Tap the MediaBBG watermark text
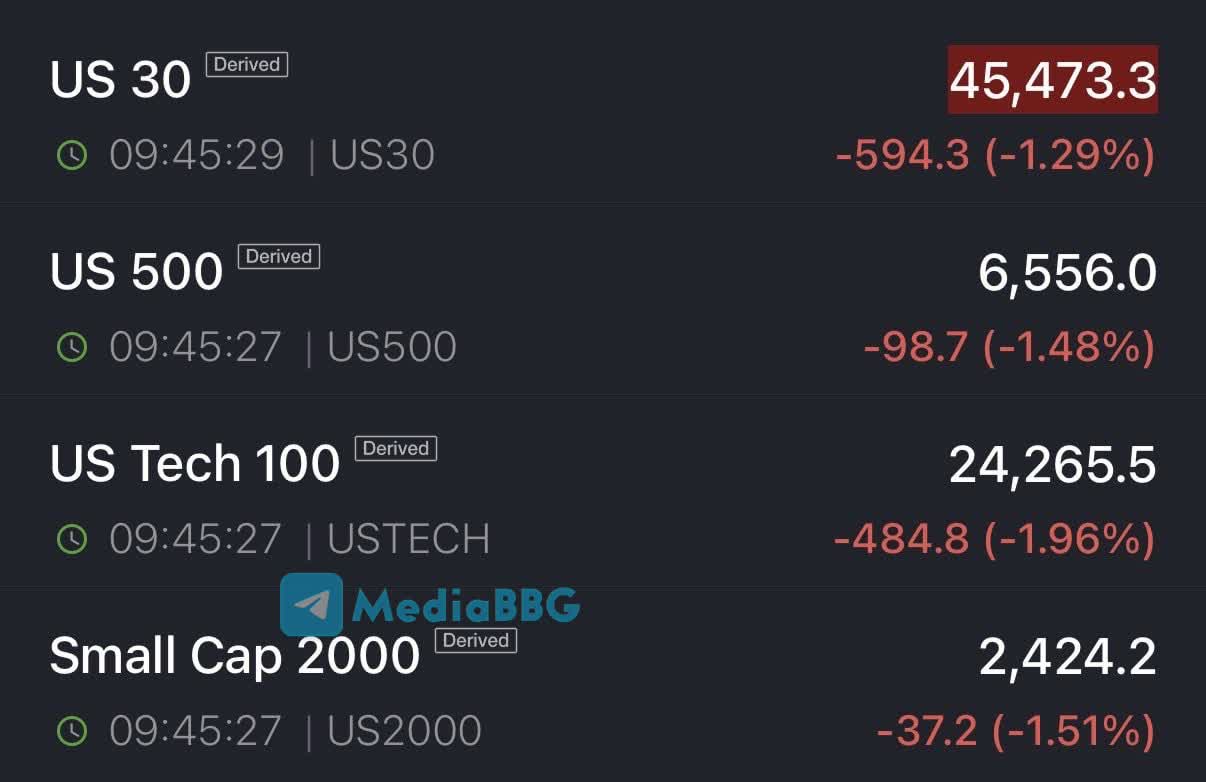Viewport: 1206px width, 782px height. coord(466,604)
